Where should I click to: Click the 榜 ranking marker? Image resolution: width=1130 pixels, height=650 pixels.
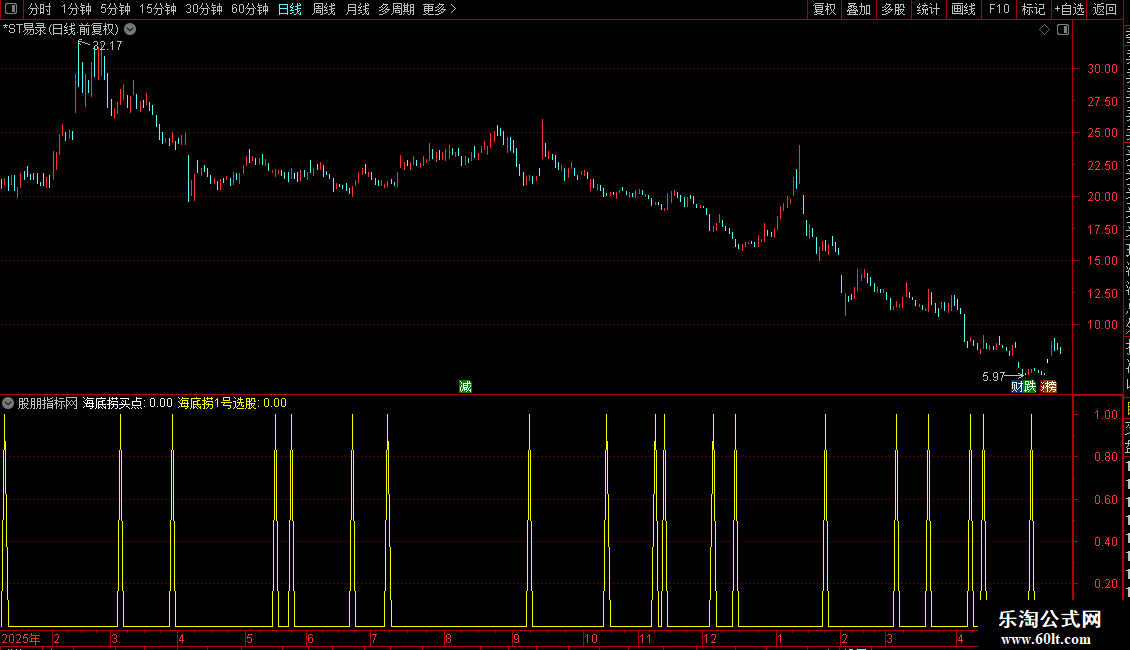pyautogui.click(x=1049, y=387)
